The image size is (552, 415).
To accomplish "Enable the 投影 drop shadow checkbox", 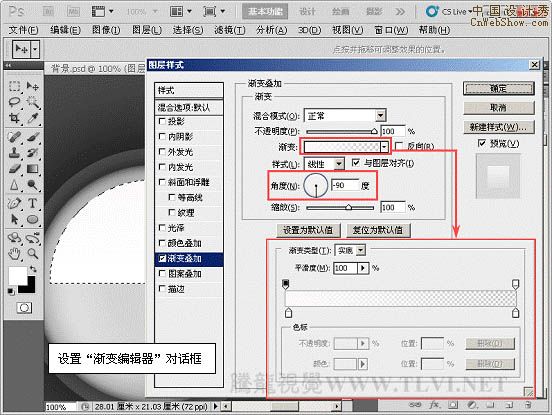I will (162, 121).
